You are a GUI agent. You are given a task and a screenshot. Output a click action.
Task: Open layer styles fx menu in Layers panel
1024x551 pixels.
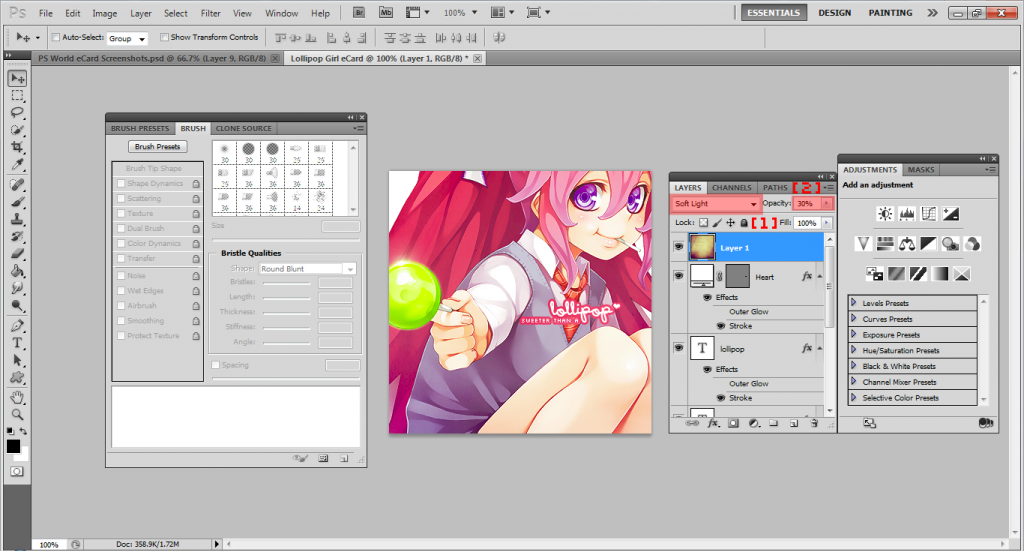click(x=713, y=424)
